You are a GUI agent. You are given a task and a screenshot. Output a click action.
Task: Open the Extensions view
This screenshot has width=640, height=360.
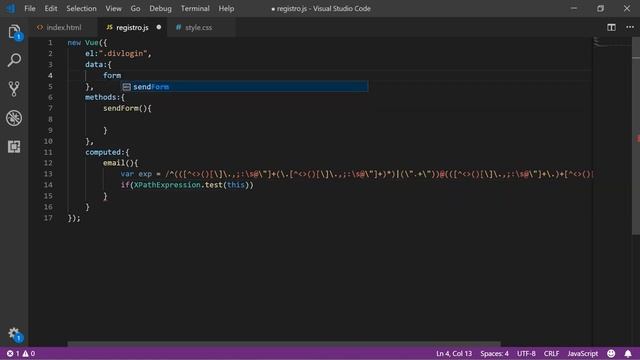click(x=14, y=147)
